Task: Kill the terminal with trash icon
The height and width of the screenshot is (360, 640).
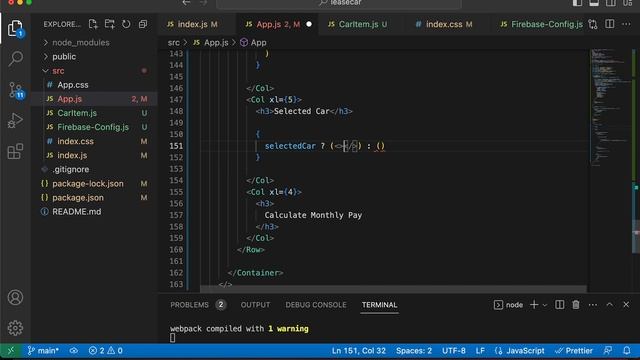Action: click(x=576, y=304)
